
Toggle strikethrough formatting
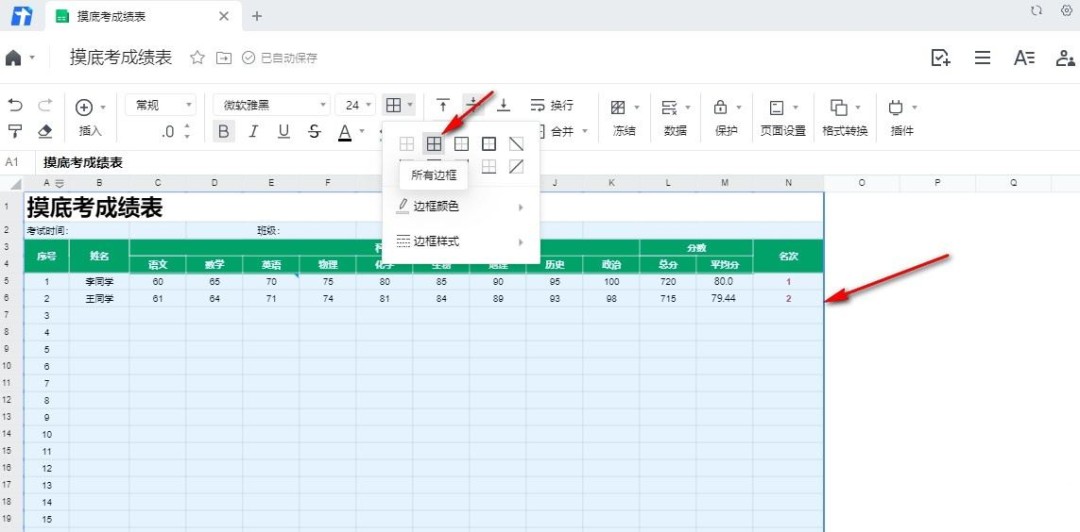click(x=314, y=131)
